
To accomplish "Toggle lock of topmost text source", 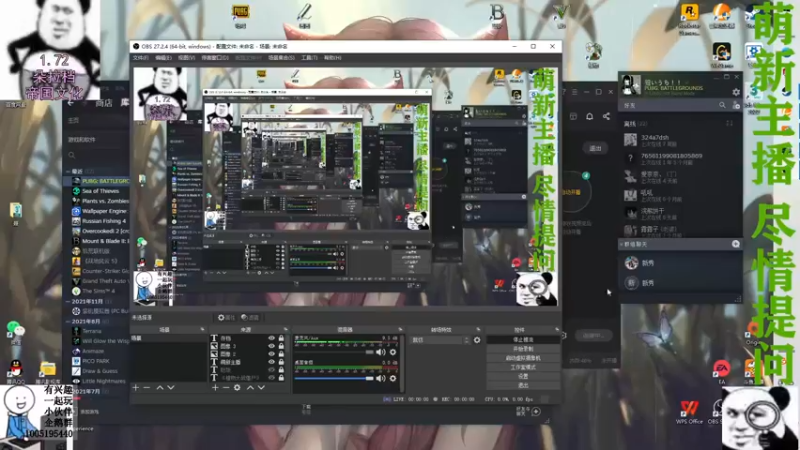I will coord(281,338).
